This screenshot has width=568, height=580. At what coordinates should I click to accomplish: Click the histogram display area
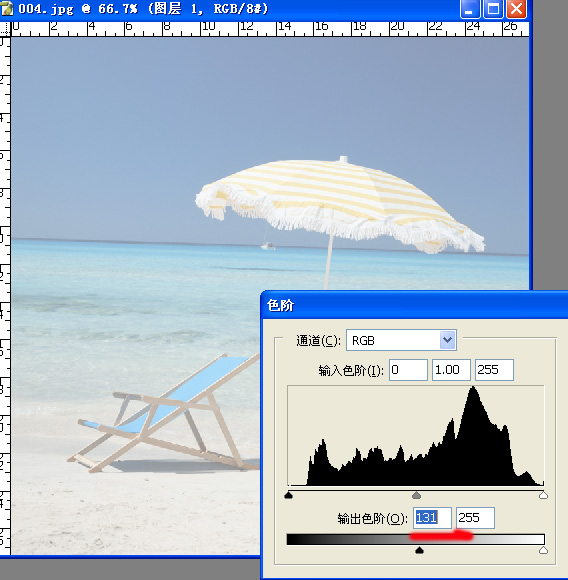point(416,436)
